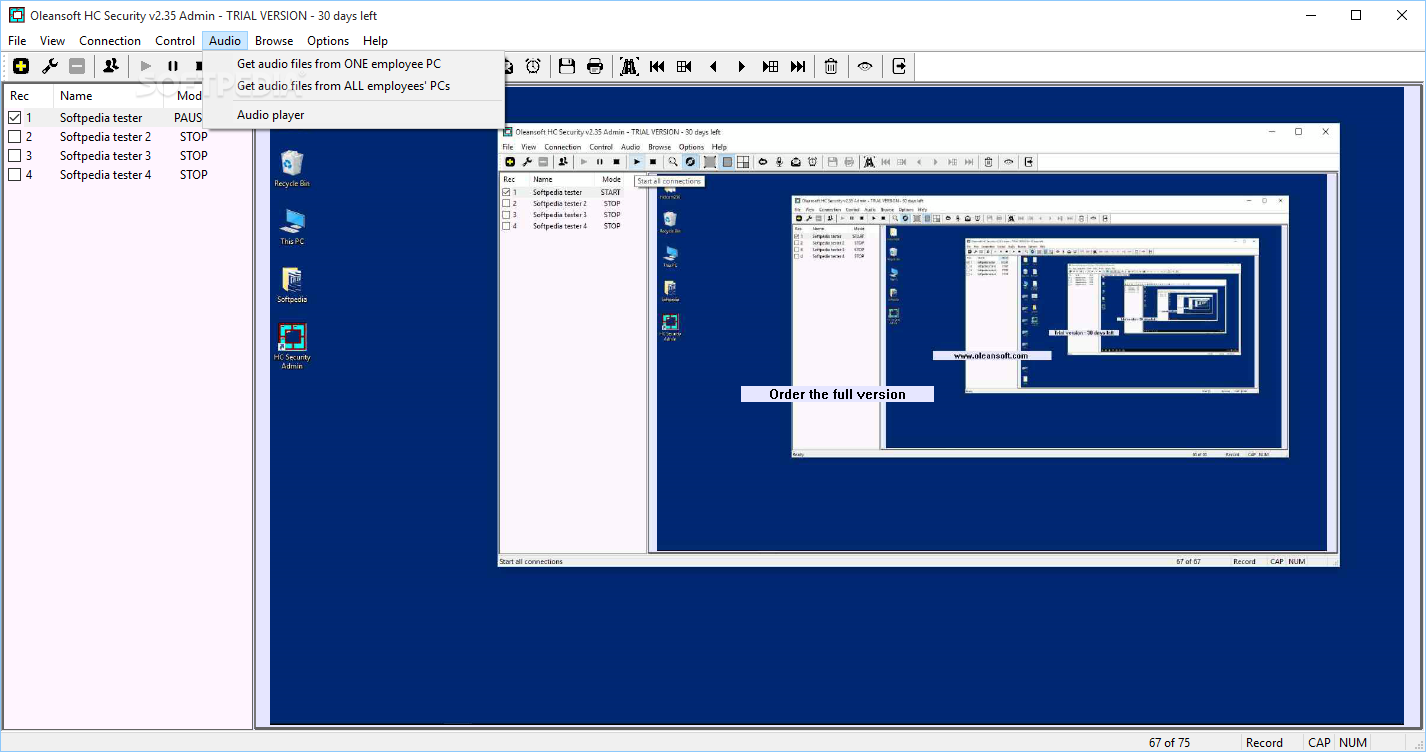
Task: Open the wrench settings icon in main toolbar
Action: point(49,66)
